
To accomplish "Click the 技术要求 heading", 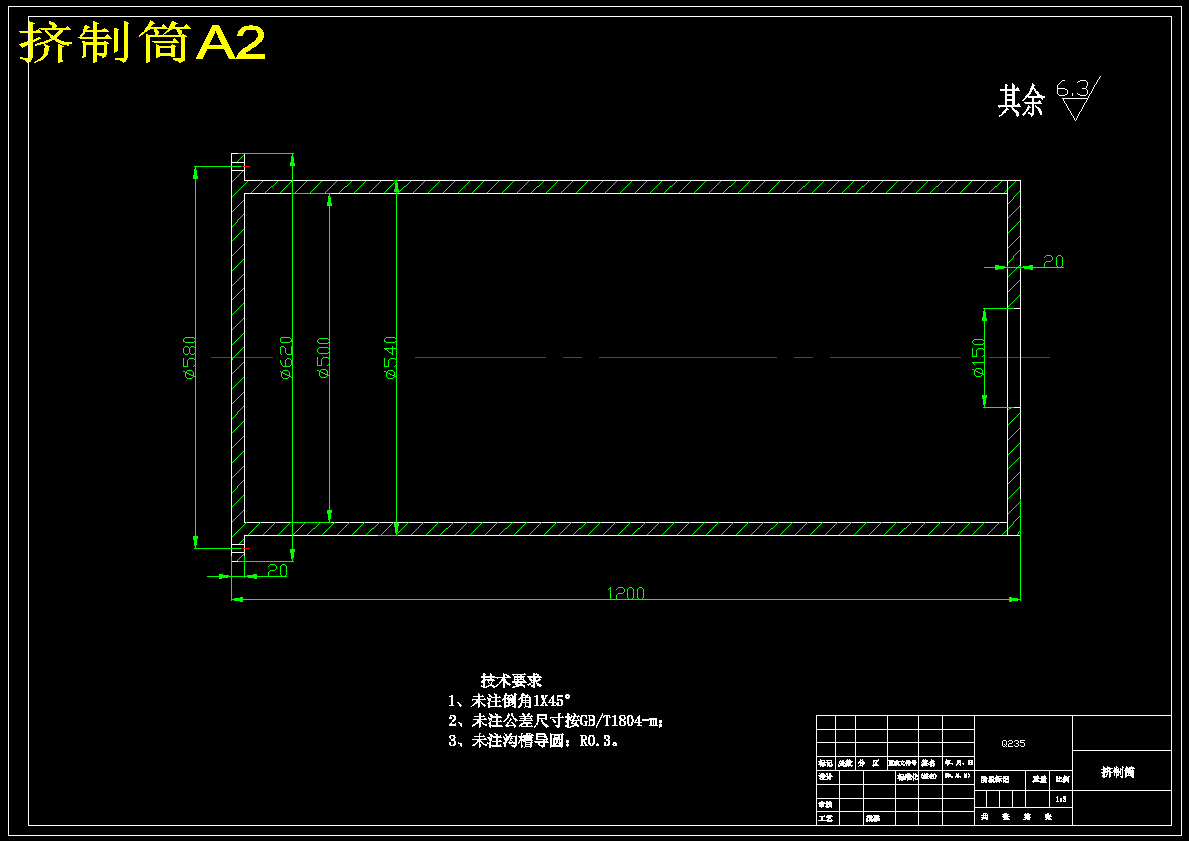I will 511,680.
